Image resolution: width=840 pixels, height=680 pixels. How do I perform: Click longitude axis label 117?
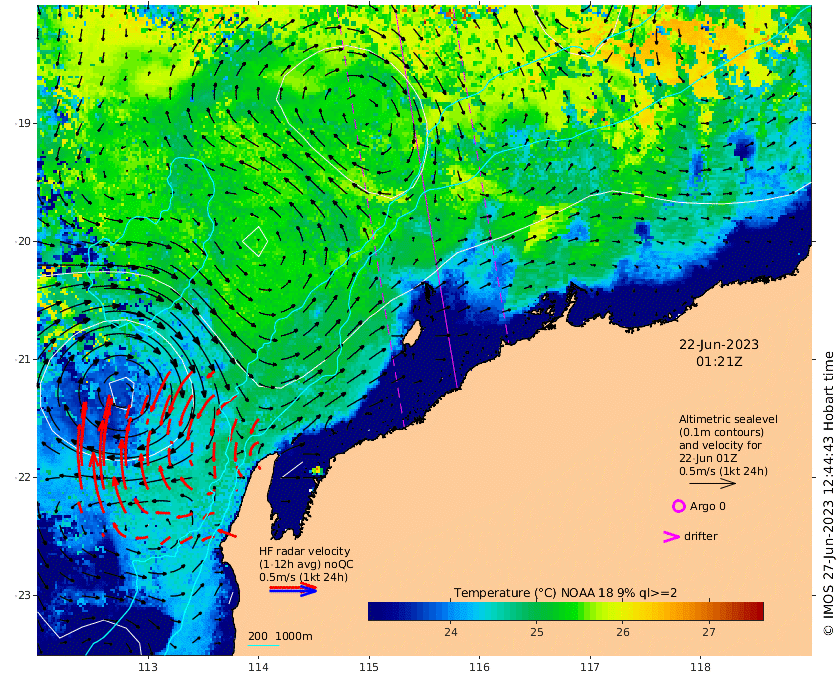click(x=590, y=667)
